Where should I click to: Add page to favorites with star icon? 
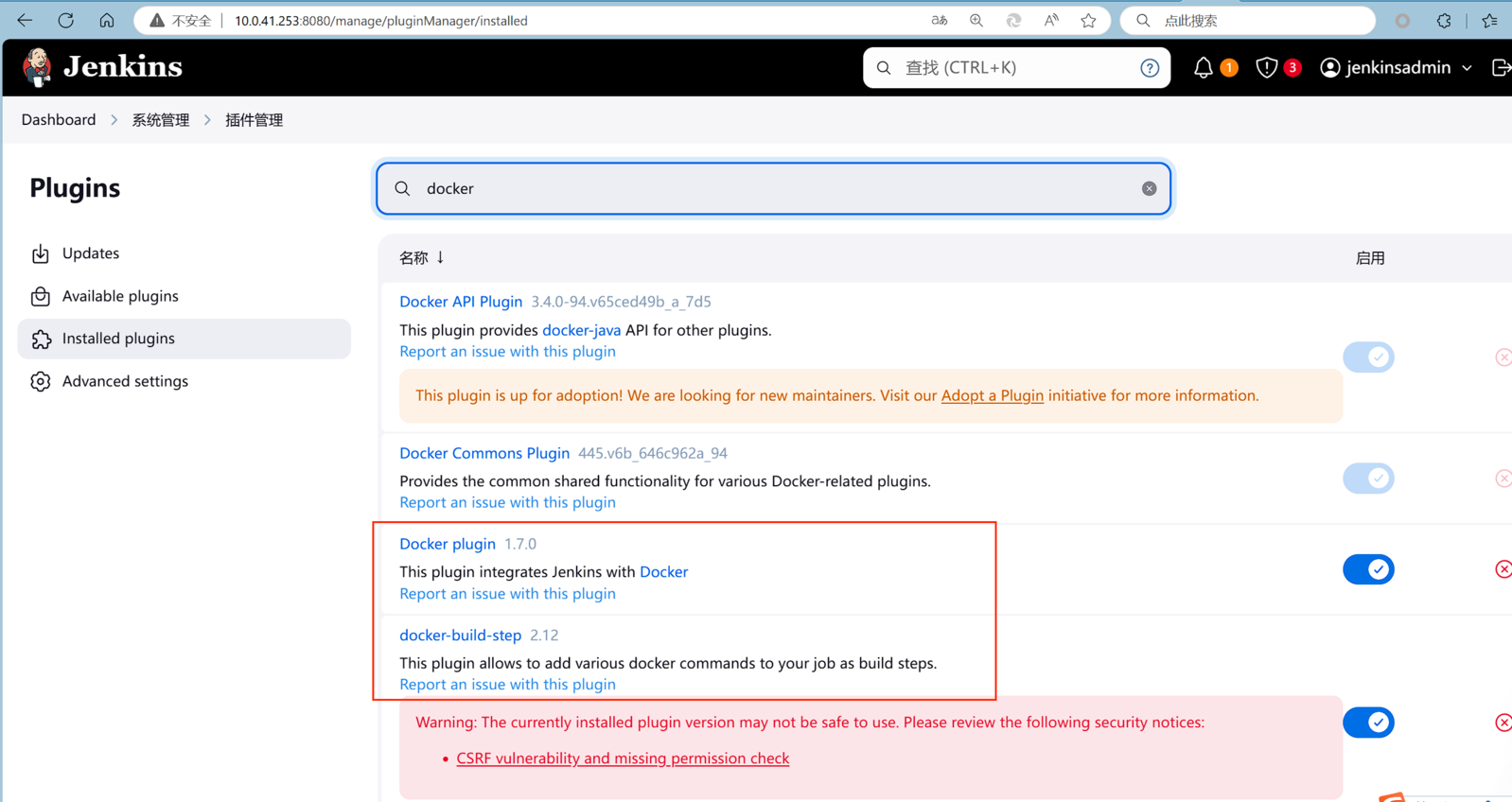coord(1089,20)
